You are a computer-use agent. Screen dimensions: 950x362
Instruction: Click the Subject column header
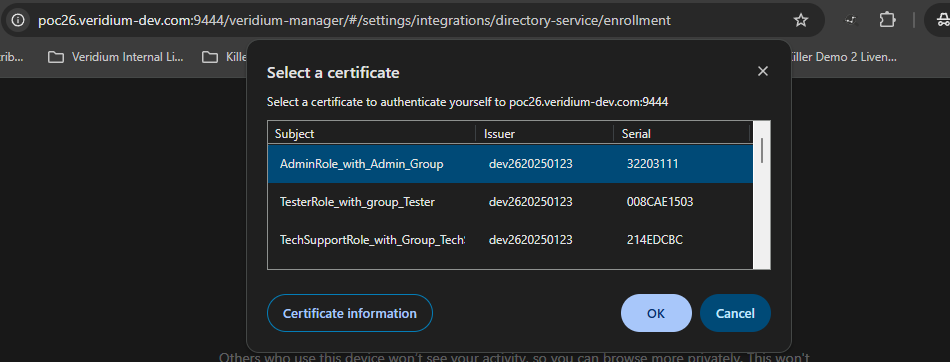(x=372, y=133)
